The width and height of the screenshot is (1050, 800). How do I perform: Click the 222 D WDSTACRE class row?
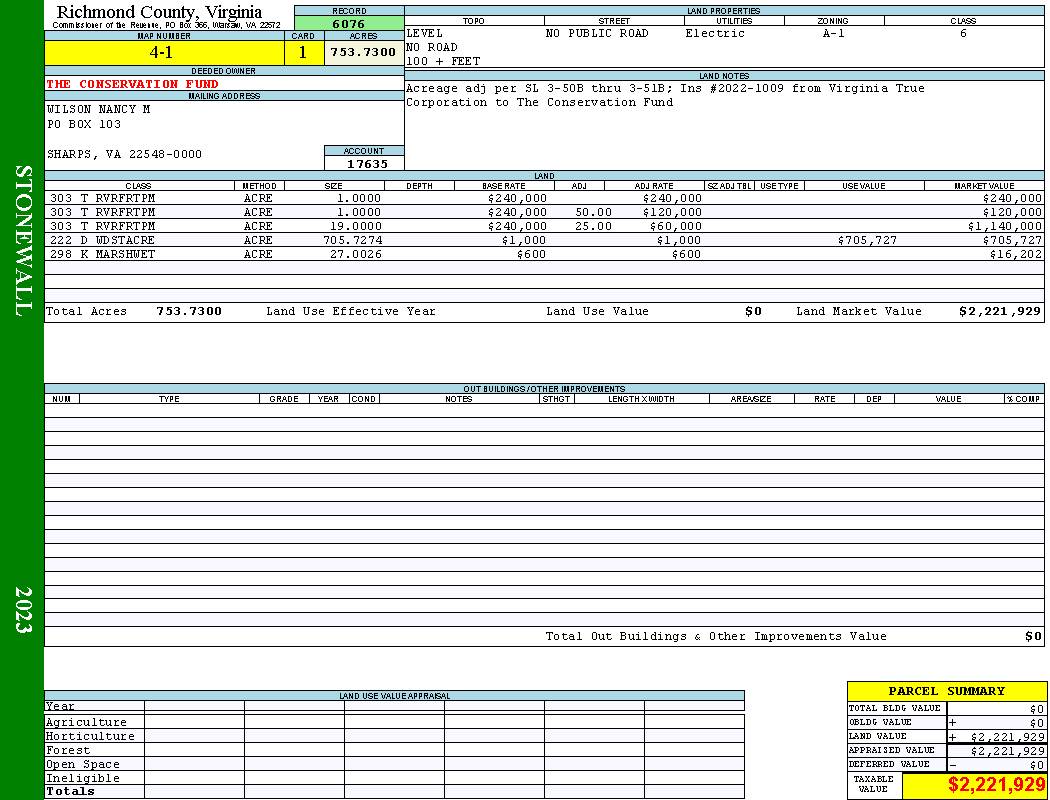click(x=102, y=240)
